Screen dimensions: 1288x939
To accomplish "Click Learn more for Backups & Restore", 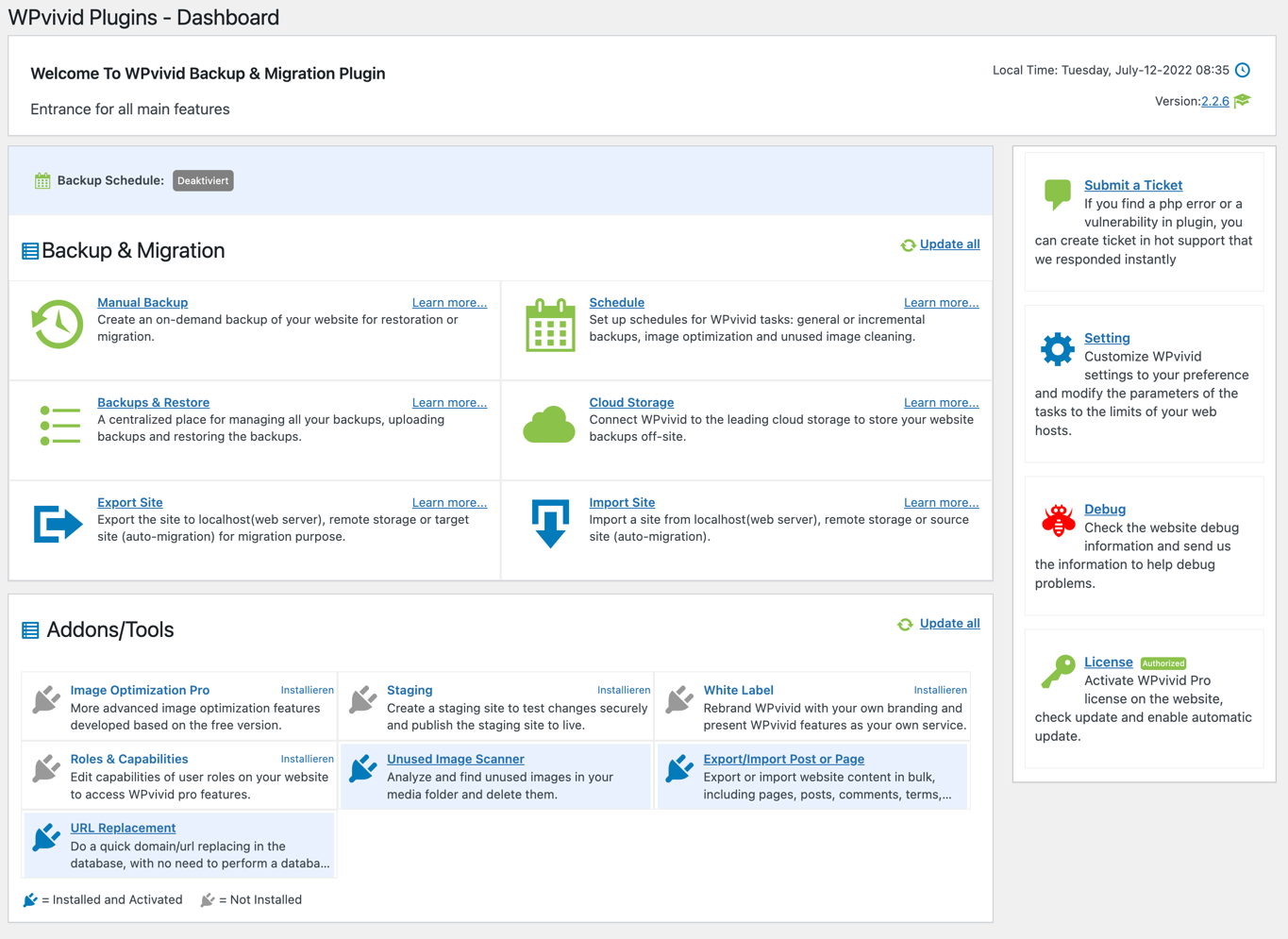I will (449, 403).
